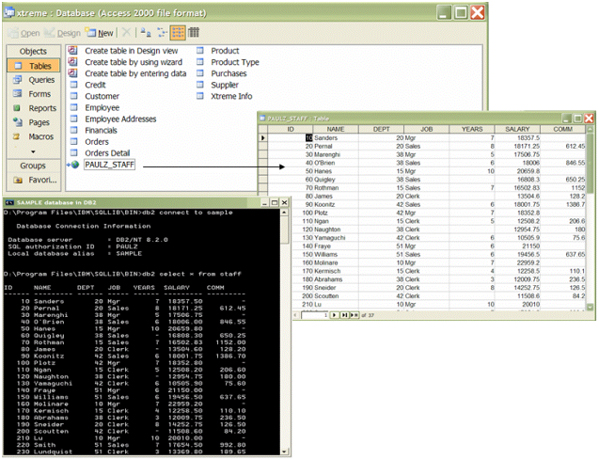The height and width of the screenshot is (460, 599).
Task: Switch to Details view icon
Action: tap(194, 32)
